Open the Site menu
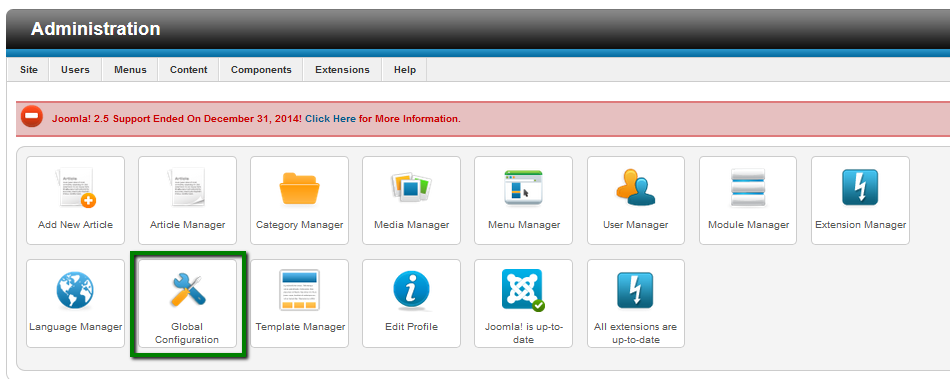Viewport: 950px width, 379px height. click(28, 70)
